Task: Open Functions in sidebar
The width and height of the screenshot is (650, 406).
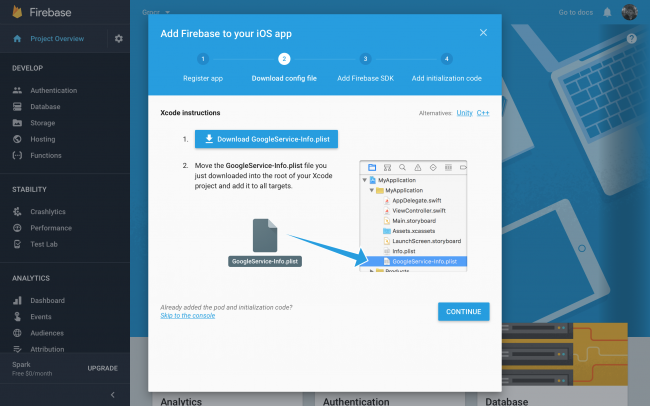Action: point(46,155)
